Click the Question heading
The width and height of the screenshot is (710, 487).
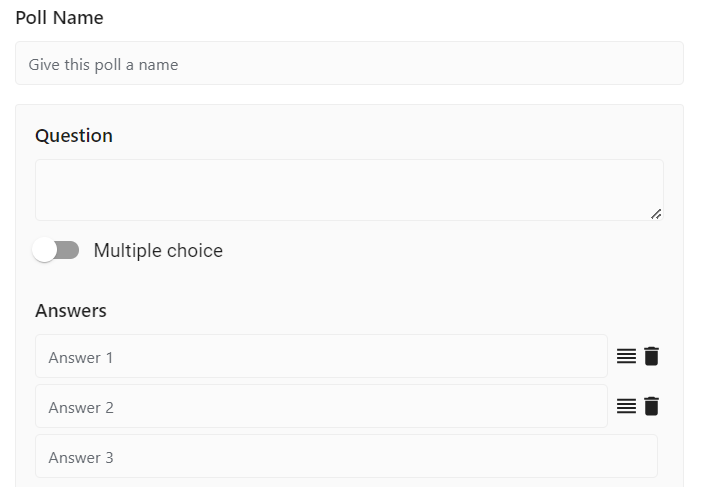pos(74,136)
